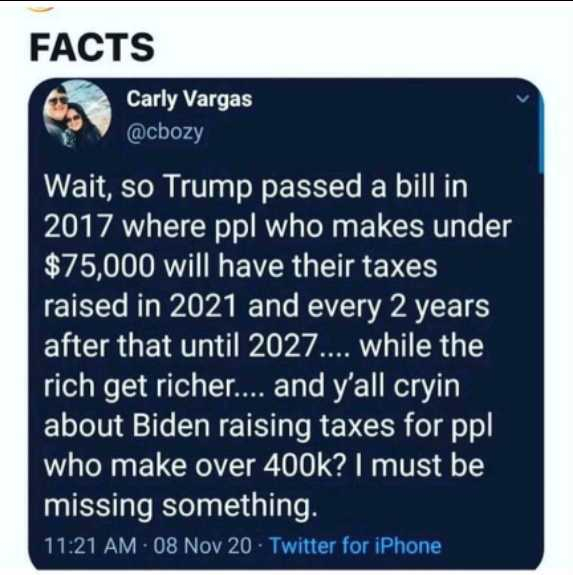Click the Carly Vargas display name
Image resolution: width=573 pixels, height=575 pixels.
coord(190,99)
